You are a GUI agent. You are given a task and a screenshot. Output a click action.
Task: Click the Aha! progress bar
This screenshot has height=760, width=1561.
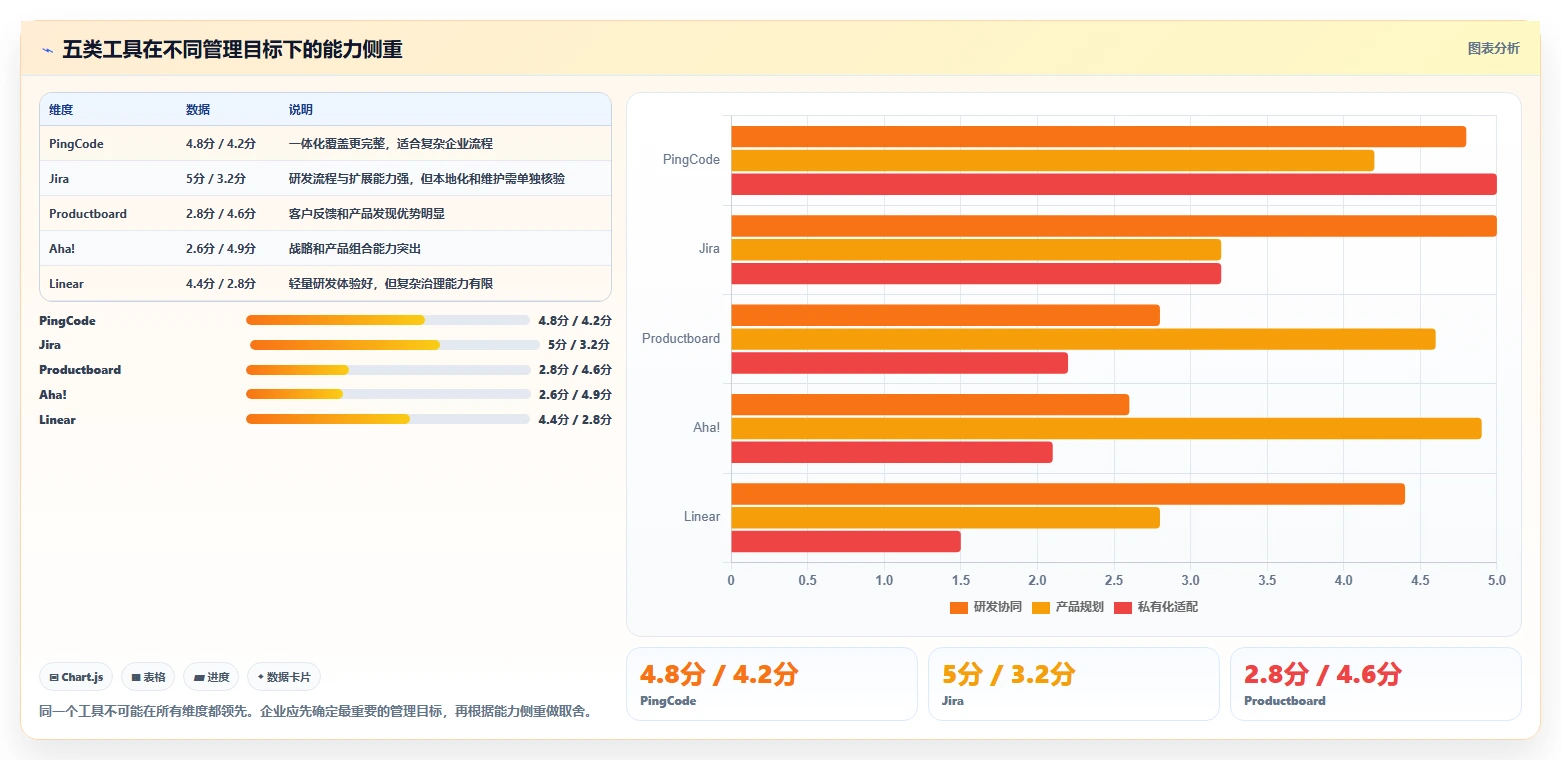pos(388,394)
